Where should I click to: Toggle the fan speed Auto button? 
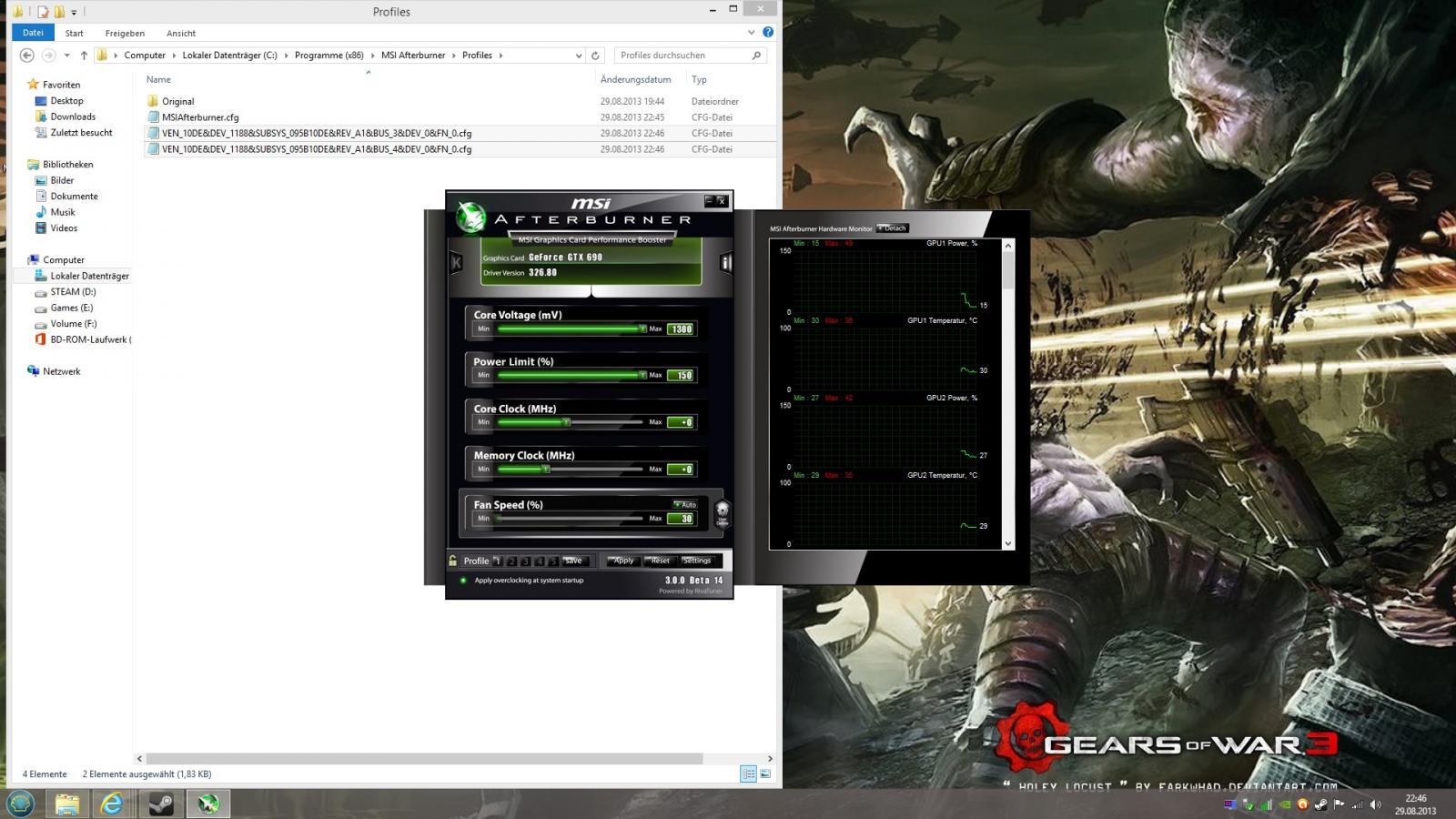coord(685,504)
